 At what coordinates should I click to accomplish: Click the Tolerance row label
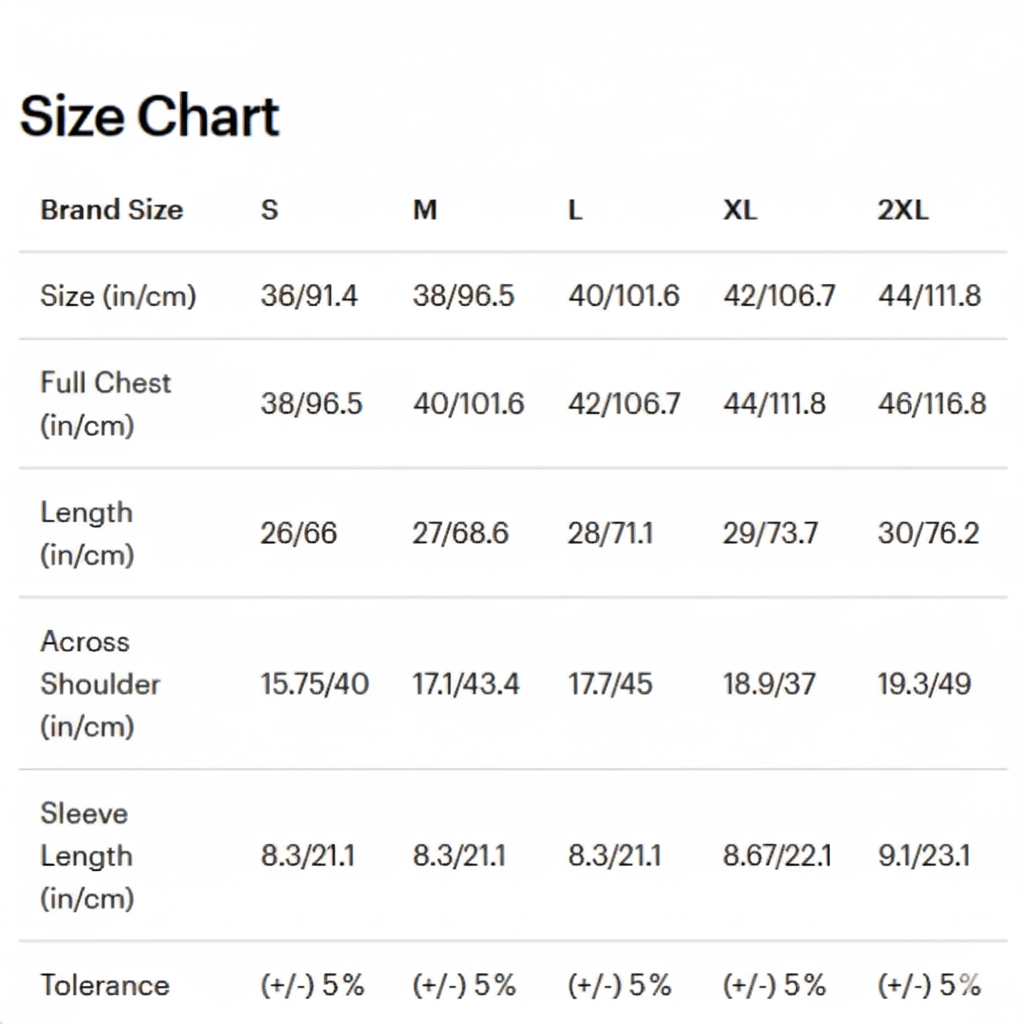point(105,985)
